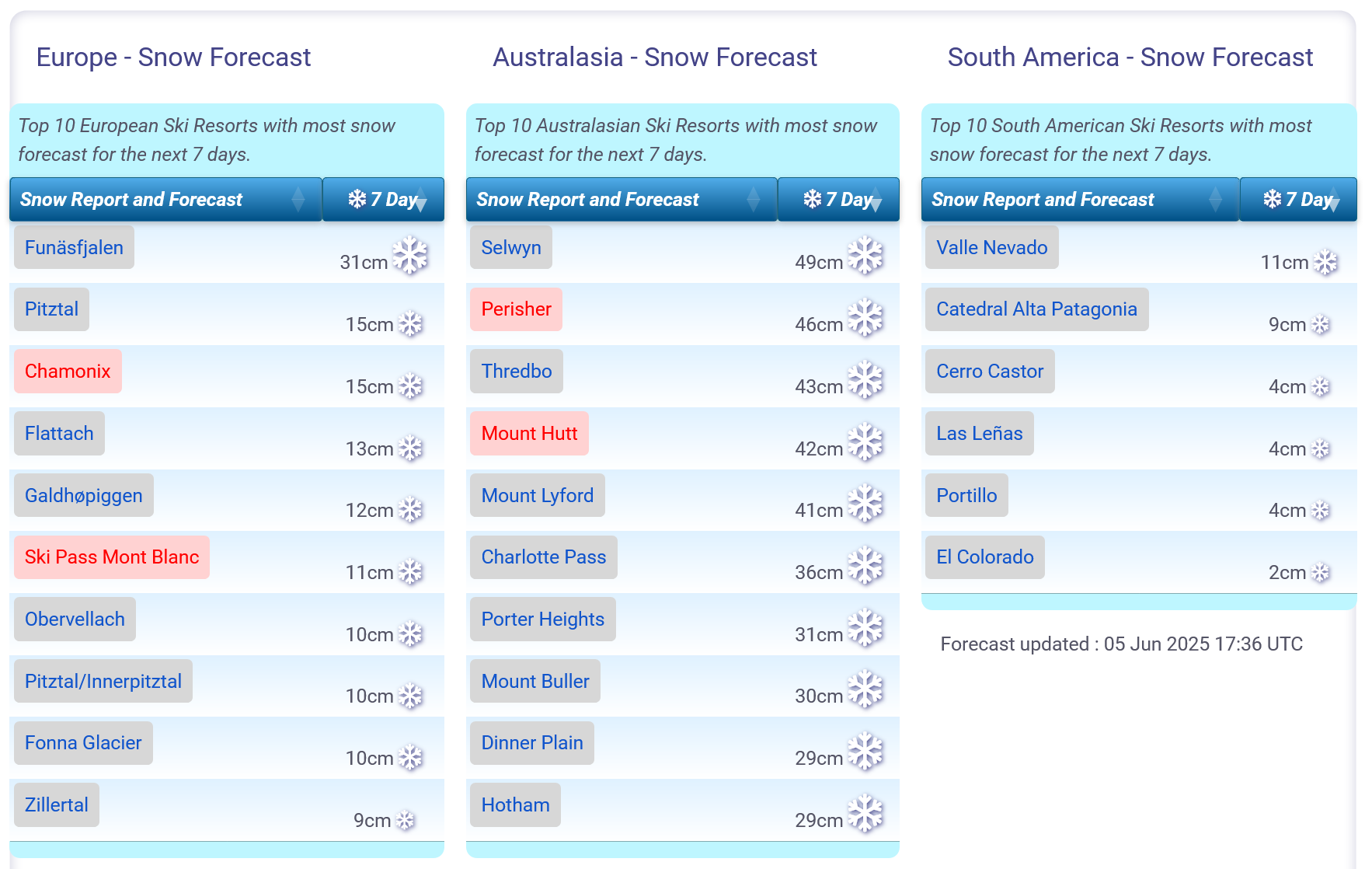
Task: Select the Thredbo resort link
Action: point(517,372)
